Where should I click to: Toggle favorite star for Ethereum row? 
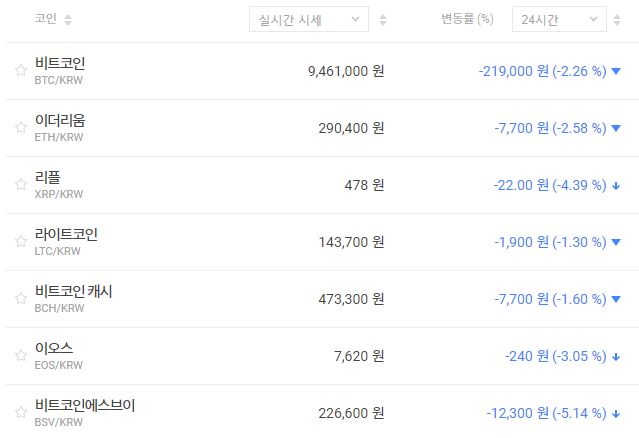coord(20,128)
